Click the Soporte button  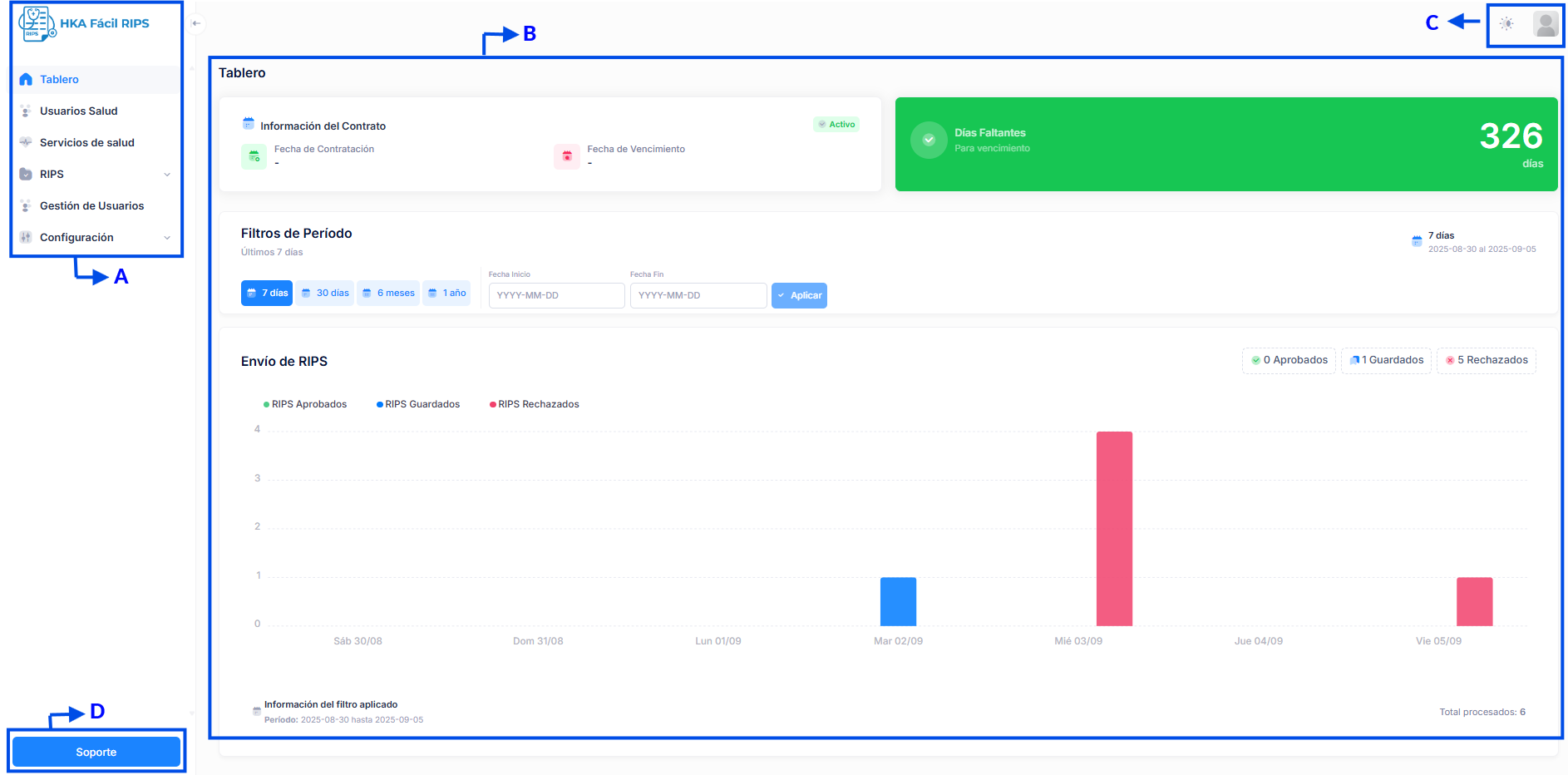[96, 752]
